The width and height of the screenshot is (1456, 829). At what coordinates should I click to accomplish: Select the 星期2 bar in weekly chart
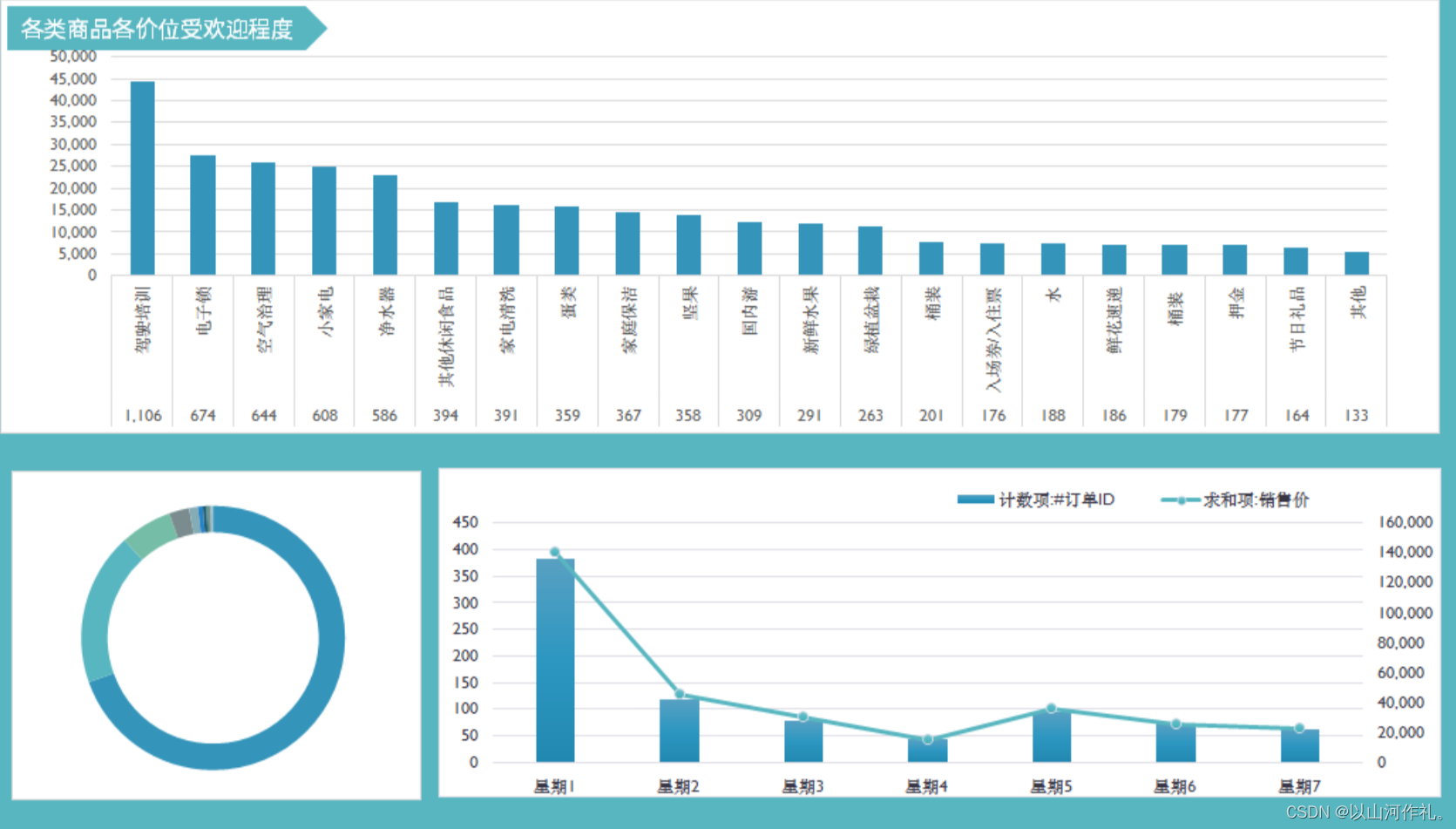pyautogui.click(x=680, y=730)
